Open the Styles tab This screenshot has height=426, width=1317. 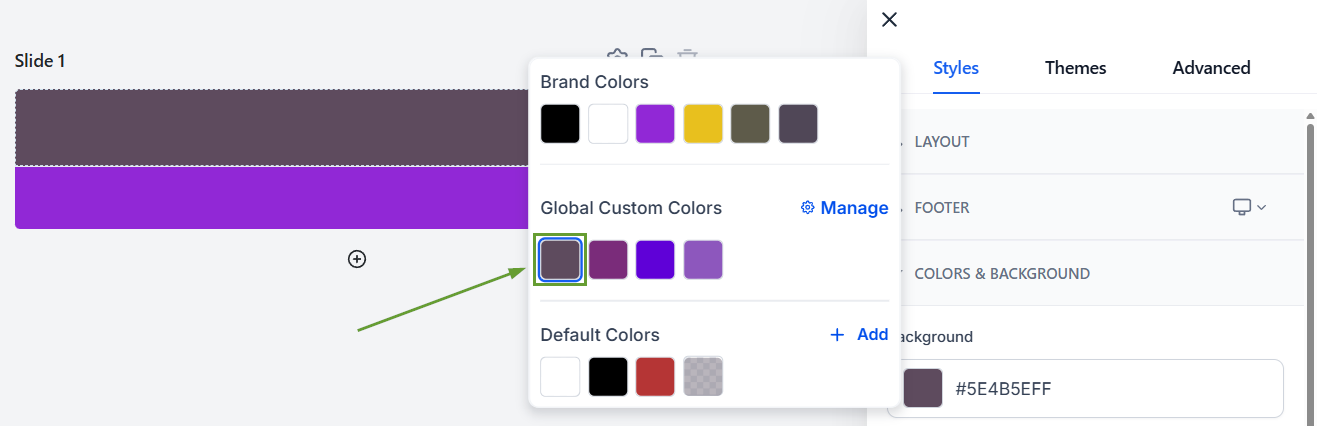955,68
